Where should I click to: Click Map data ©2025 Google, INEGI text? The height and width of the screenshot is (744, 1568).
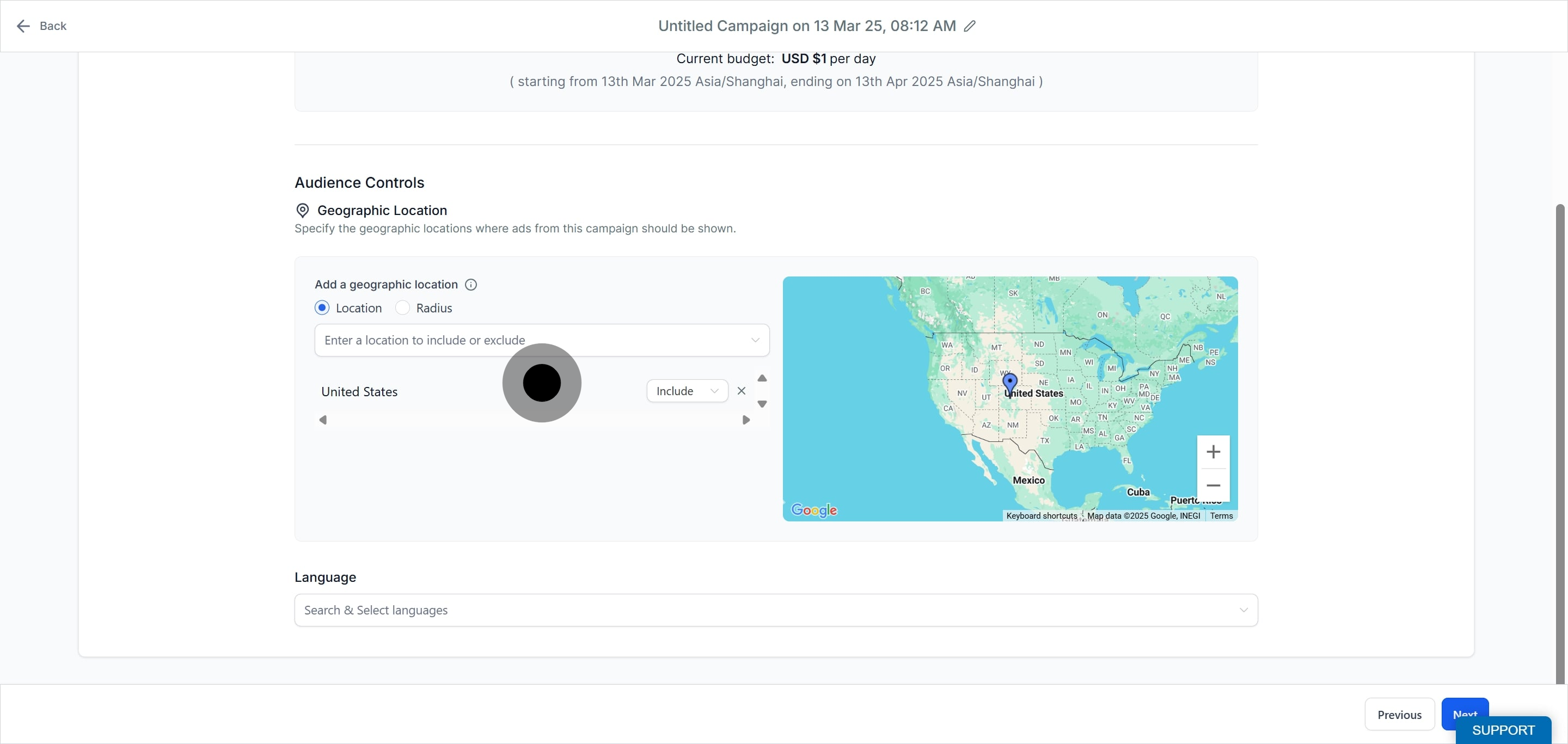1143,516
